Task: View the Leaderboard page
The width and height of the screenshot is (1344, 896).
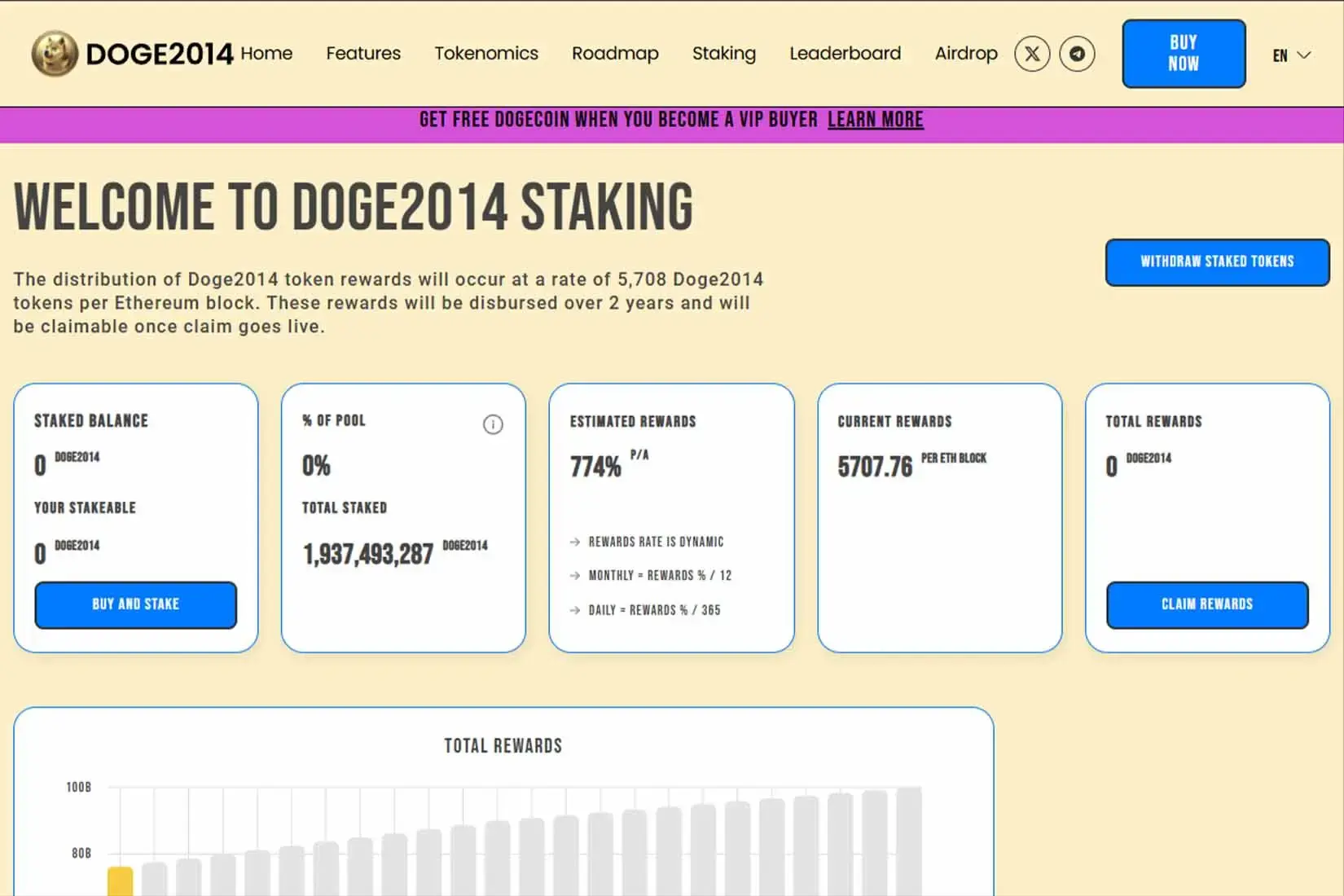Action: [845, 54]
